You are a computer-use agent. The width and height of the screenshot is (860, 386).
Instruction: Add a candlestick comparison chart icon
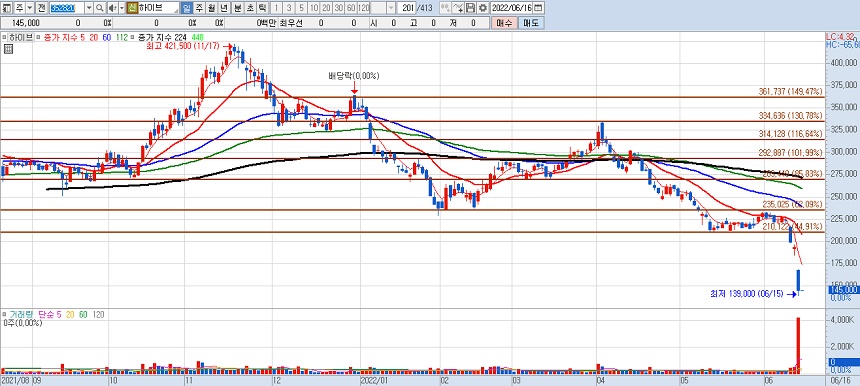point(445,8)
